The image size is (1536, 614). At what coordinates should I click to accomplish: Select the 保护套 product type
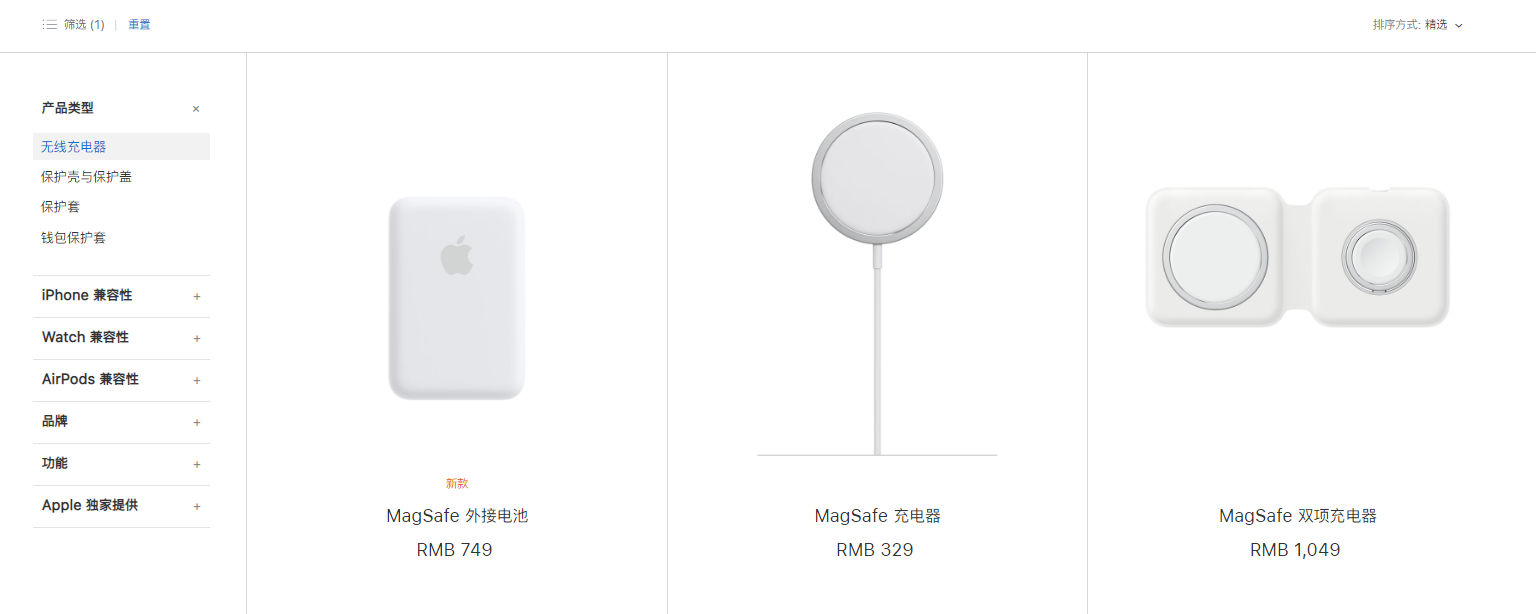(60, 207)
